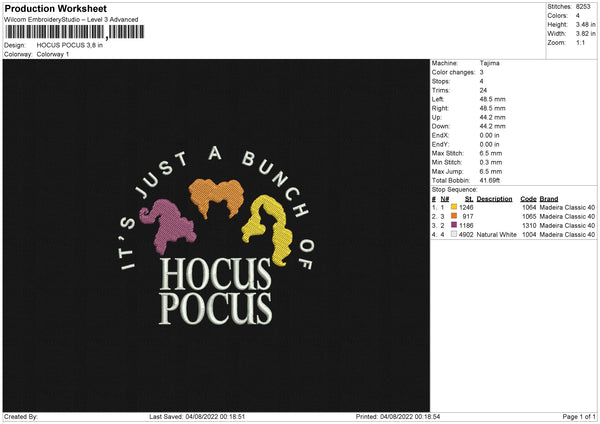Click the Color changes value '3'
Viewport: 600px width, 424px height.
pyautogui.click(x=481, y=72)
